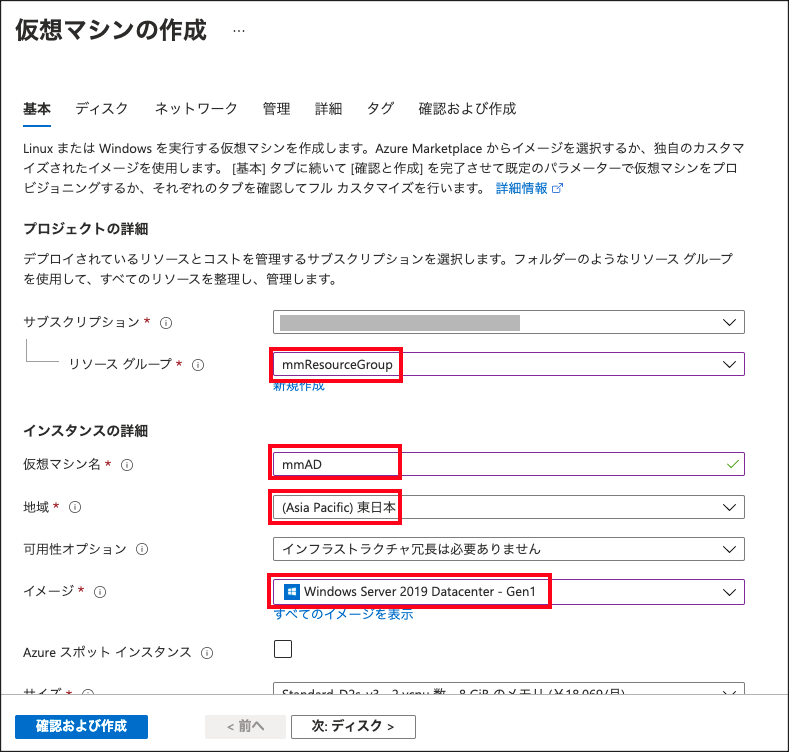Expand the サブスクリプション dropdown
The width and height of the screenshot is (789, 752).
tap(509, 322)
